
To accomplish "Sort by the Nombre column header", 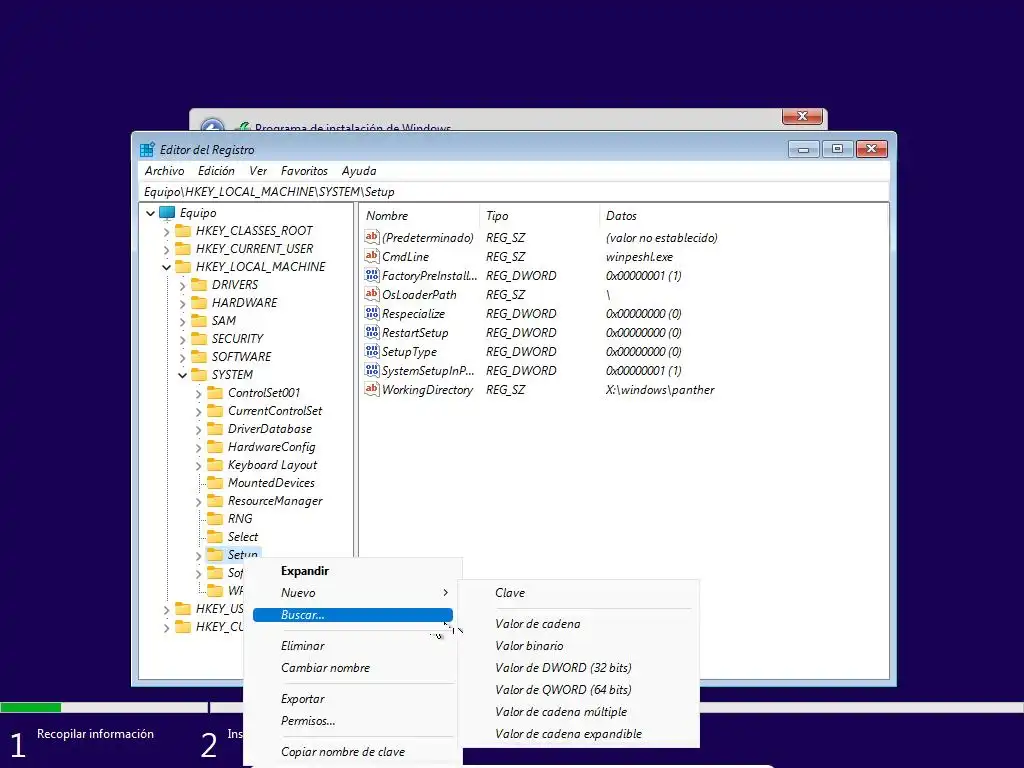I will tap(421, 216).
